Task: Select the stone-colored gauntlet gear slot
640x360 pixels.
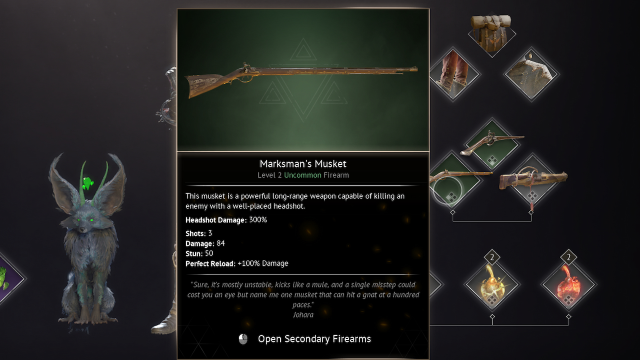Action: click(531, 74)
